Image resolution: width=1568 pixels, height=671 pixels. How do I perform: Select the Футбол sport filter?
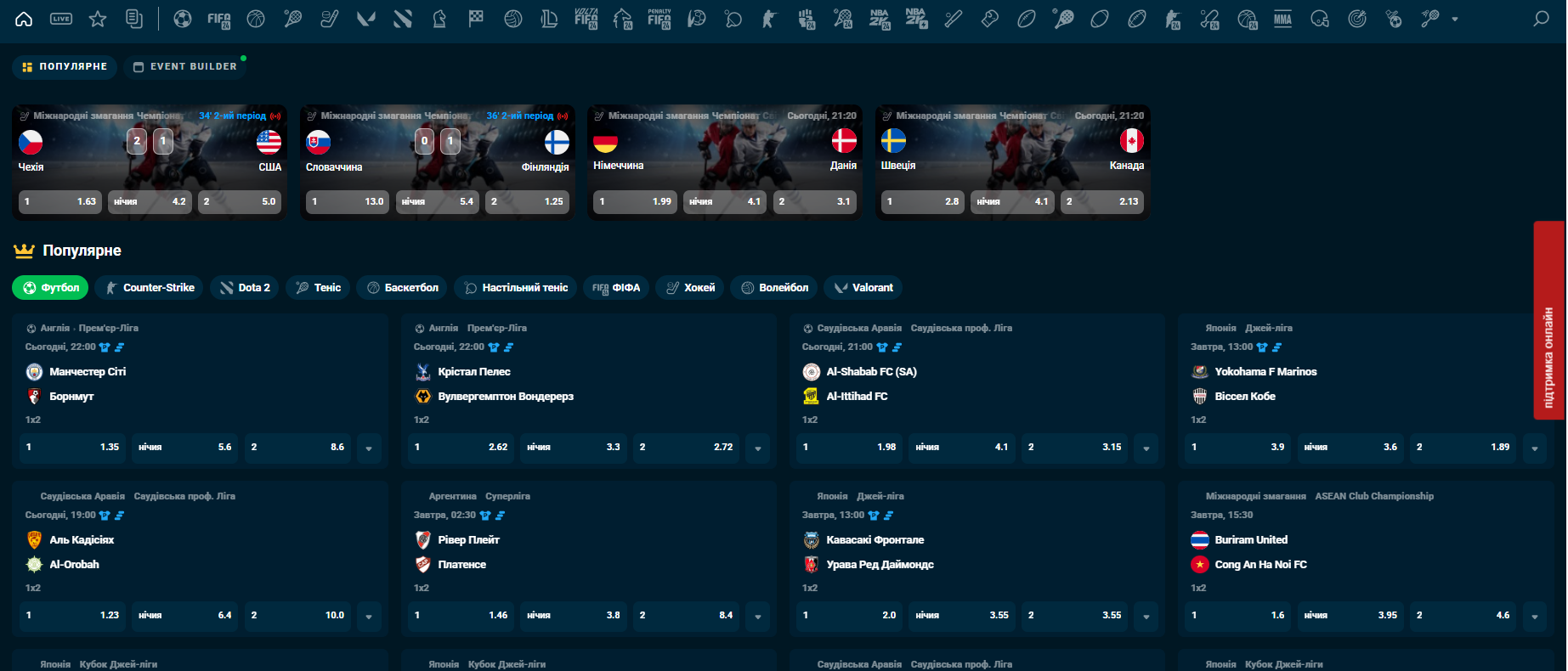coord(50,288)
